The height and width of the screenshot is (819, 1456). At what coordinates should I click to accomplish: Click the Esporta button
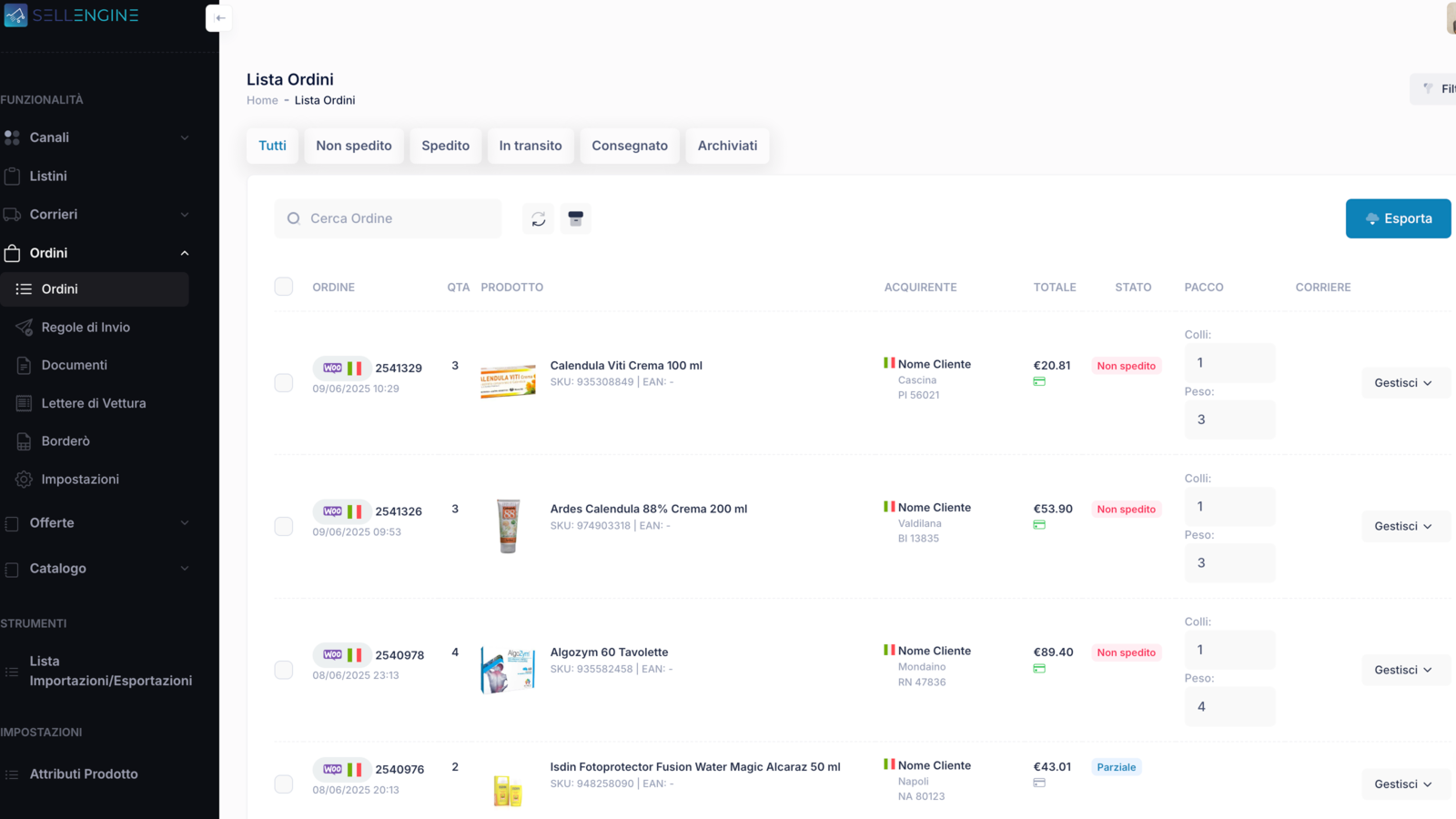(x=1398, y=218)
